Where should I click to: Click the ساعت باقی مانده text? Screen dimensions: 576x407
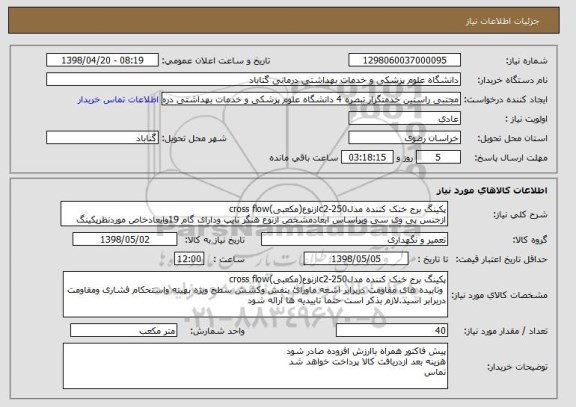[x=304, y=158]
